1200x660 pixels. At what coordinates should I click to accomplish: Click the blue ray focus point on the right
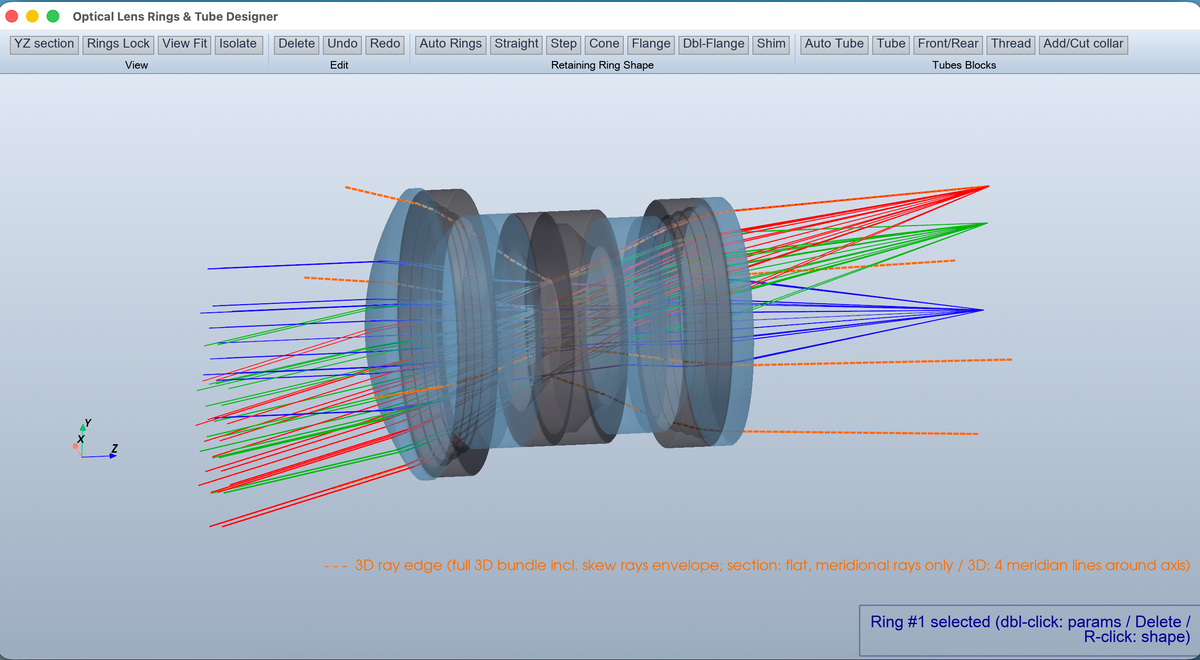click(x=984, y=310)
